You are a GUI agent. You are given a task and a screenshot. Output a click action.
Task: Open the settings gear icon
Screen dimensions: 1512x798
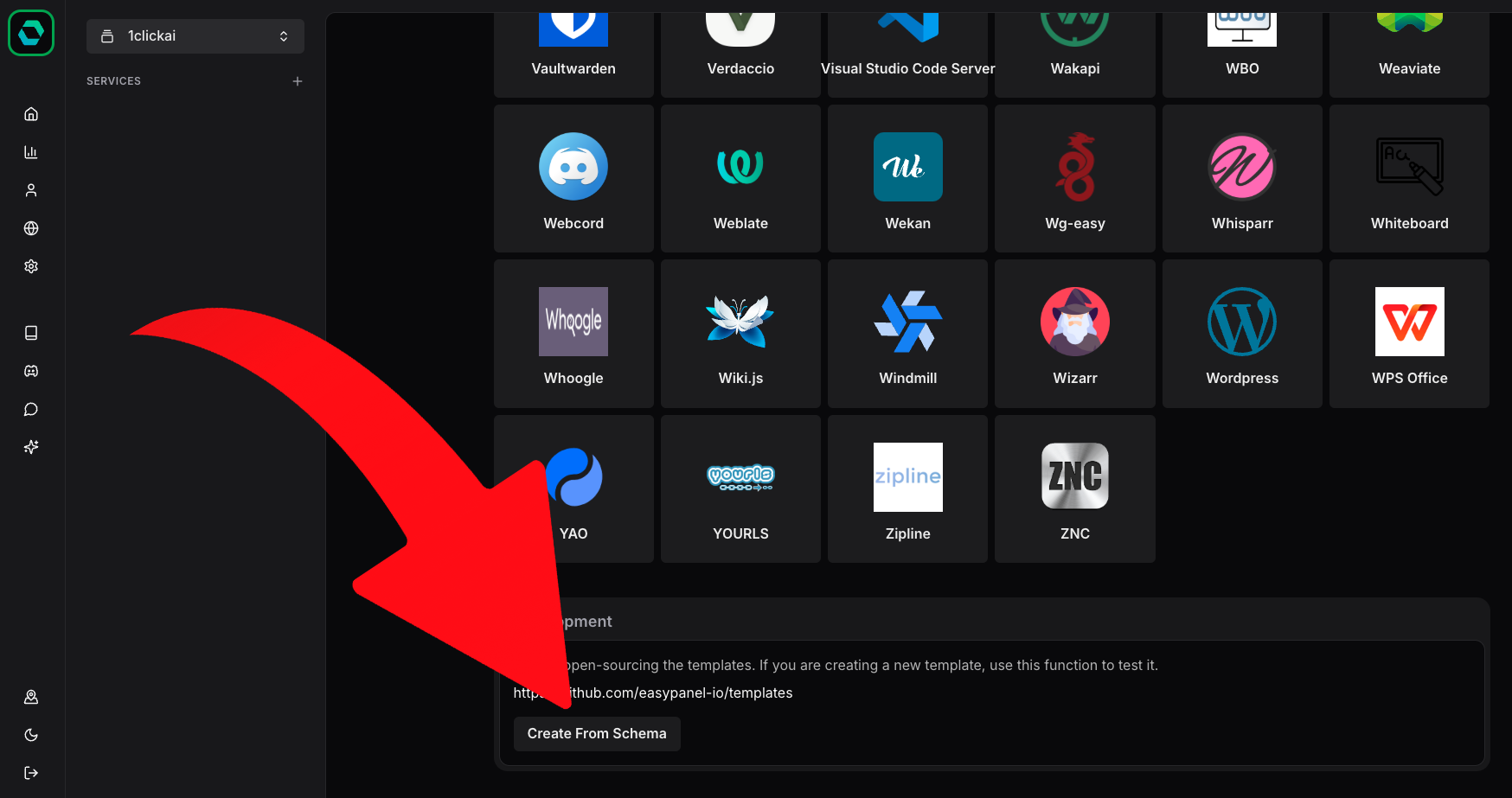point(31,266)
